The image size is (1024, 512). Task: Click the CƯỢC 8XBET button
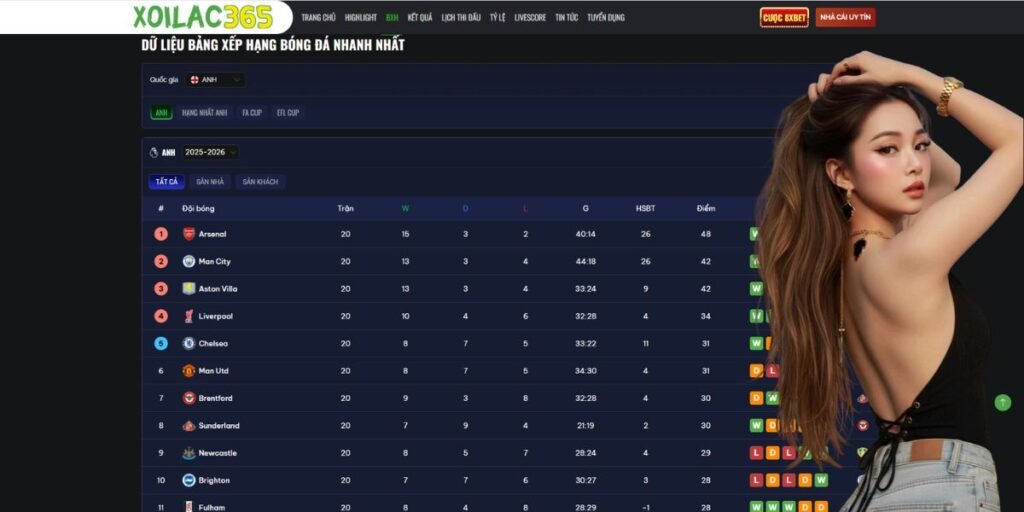[x=784, y=18]
